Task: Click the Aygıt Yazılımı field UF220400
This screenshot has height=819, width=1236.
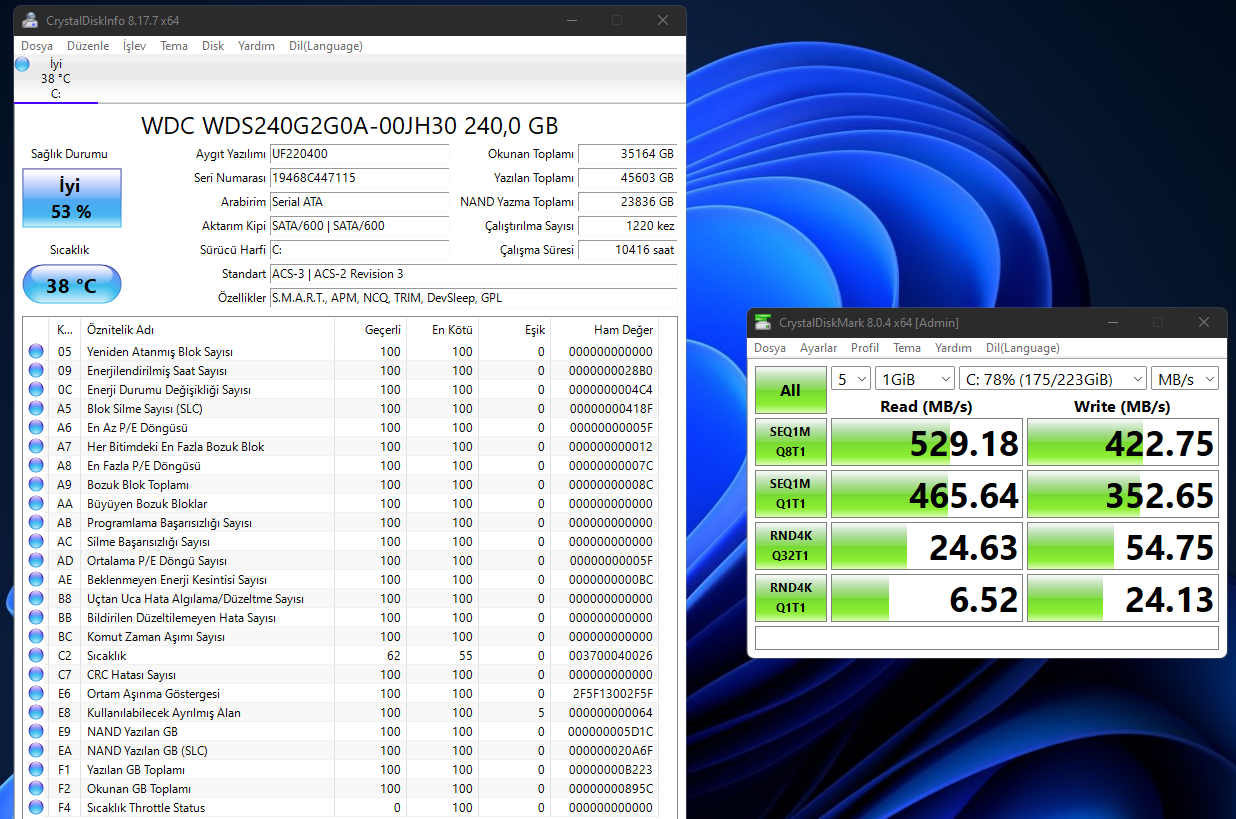Action: [359, 154]
